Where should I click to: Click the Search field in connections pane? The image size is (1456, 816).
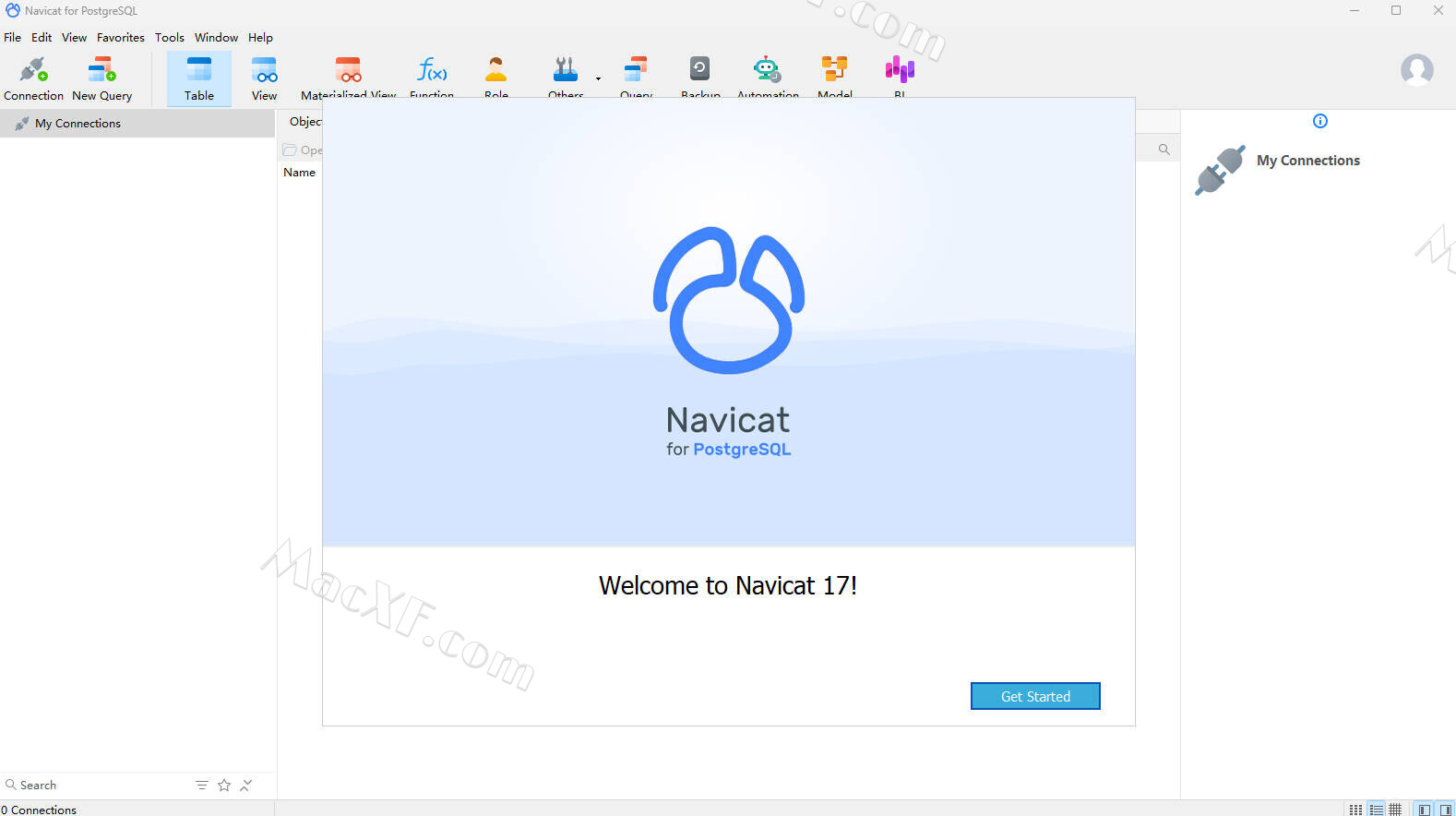tap(92, 786)
